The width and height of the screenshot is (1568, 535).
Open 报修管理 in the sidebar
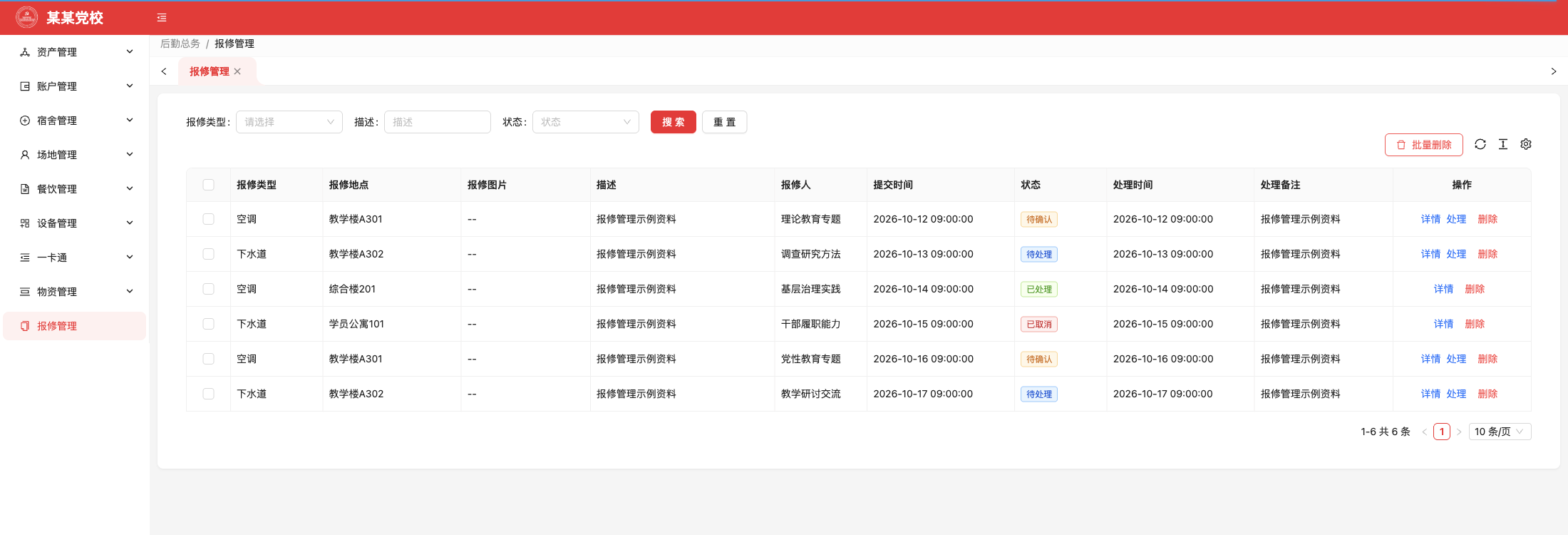click(75, 326)
